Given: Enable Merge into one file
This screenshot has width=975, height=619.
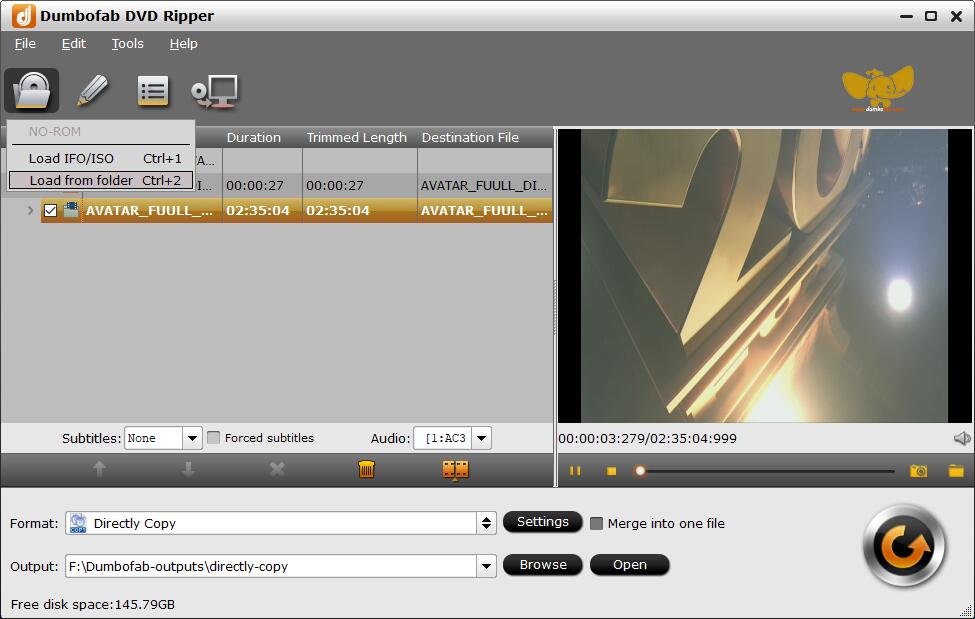Looking at the screenshot, I should point(596,523).
